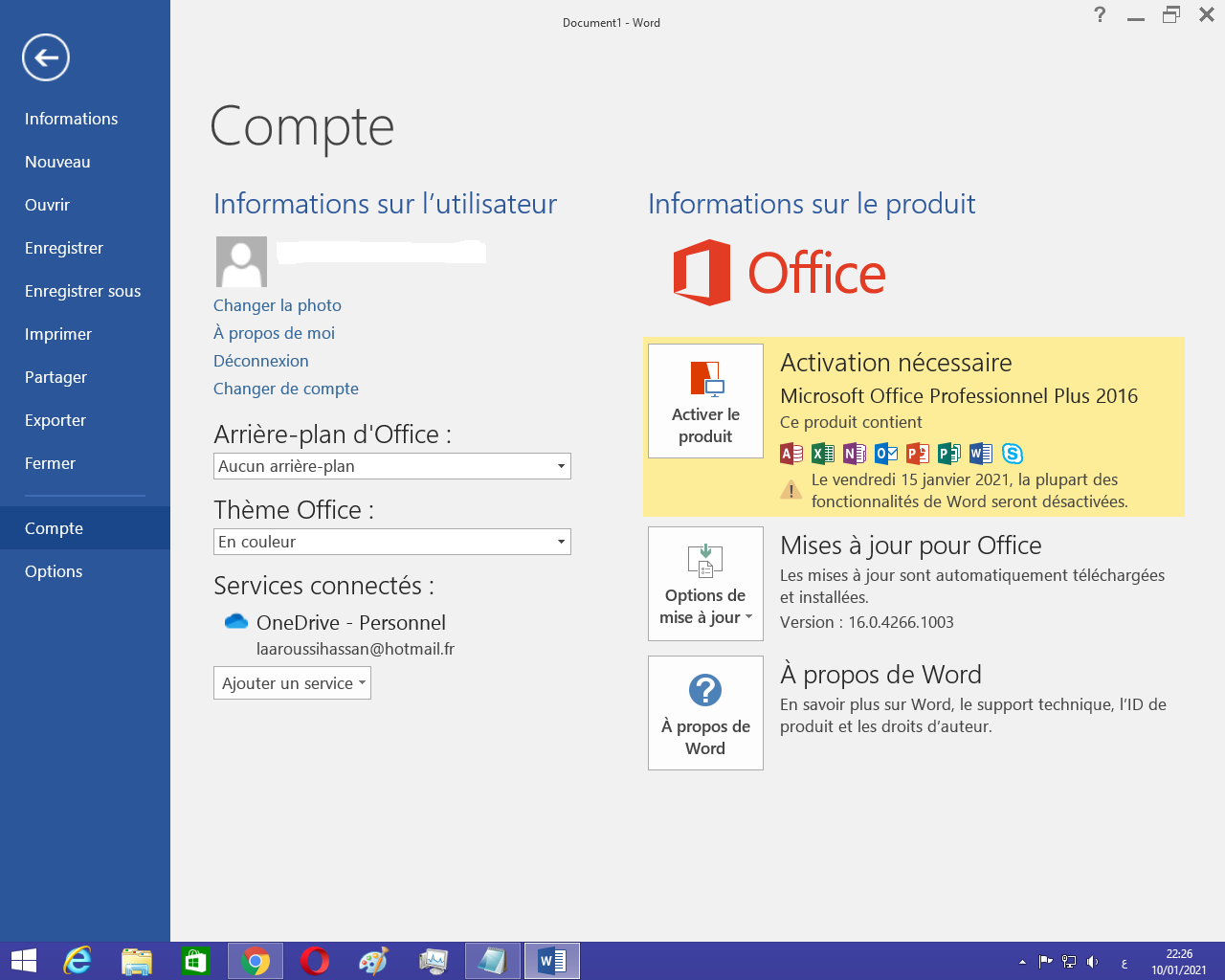This screenshot has height=980, width=1225.
Task: Open the Word Help question mark
Action: click(x=1100, y=14)
